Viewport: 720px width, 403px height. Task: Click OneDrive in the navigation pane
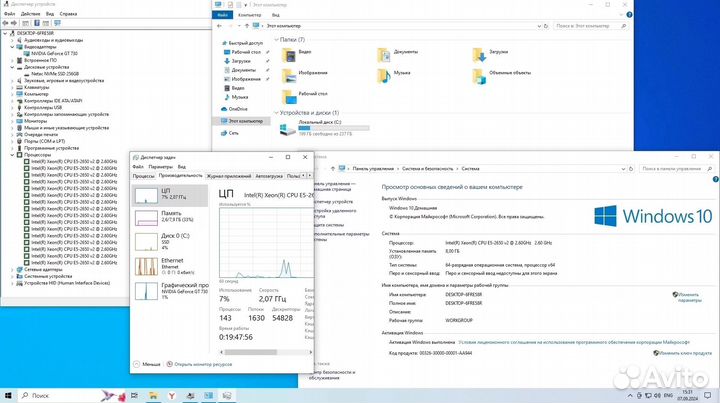(238, 108)
